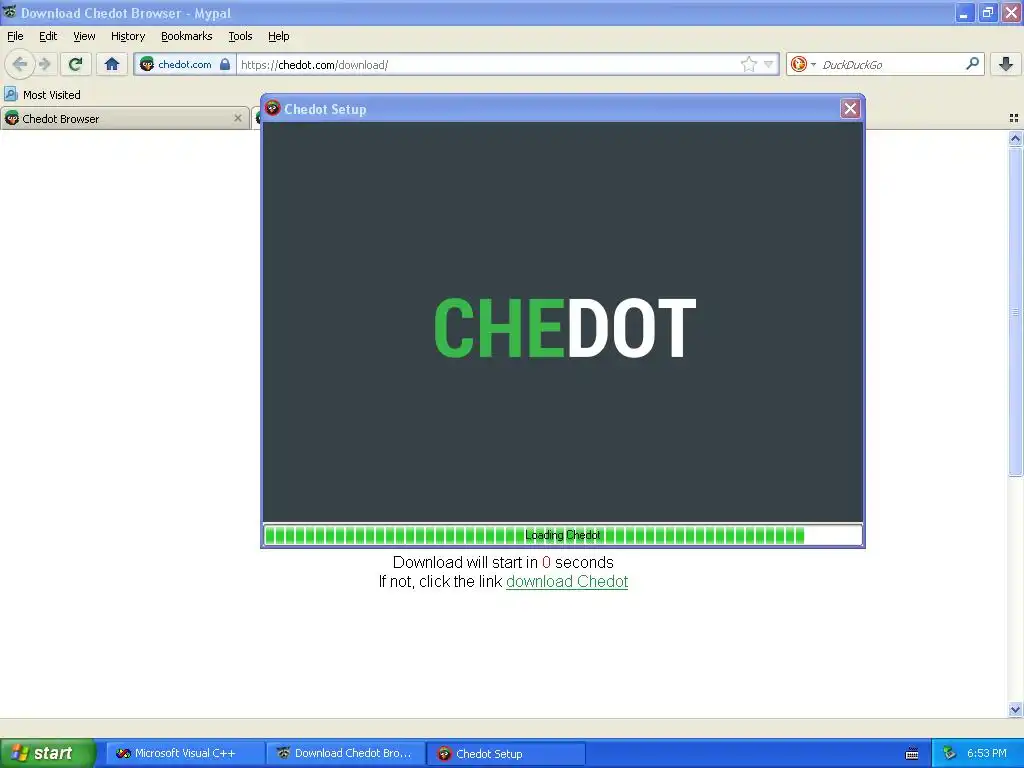Open the tab groups grid icon

1014,118
